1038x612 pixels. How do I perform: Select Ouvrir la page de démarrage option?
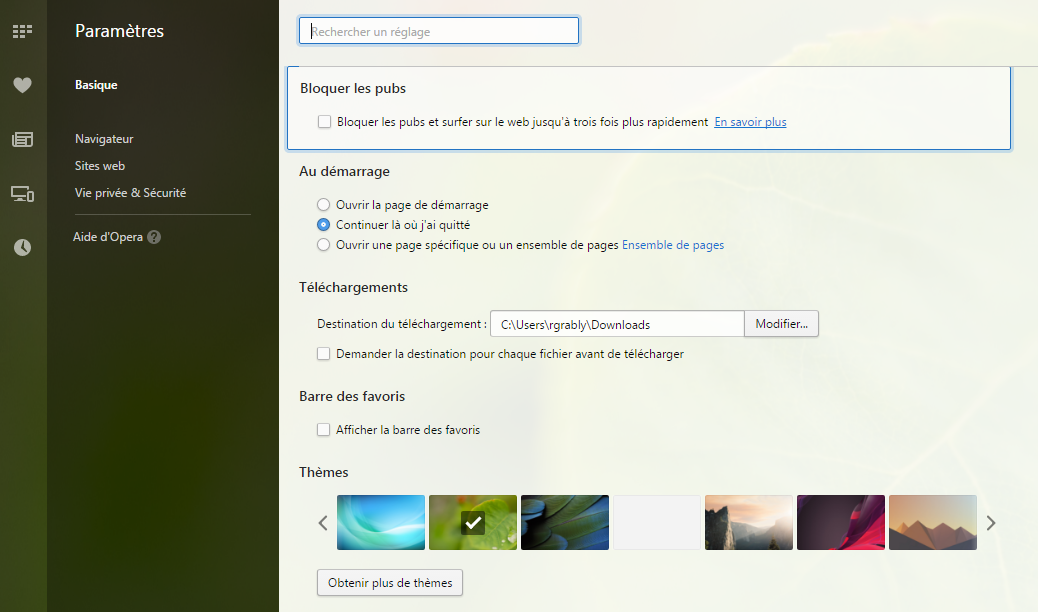[x=323, y=205]
